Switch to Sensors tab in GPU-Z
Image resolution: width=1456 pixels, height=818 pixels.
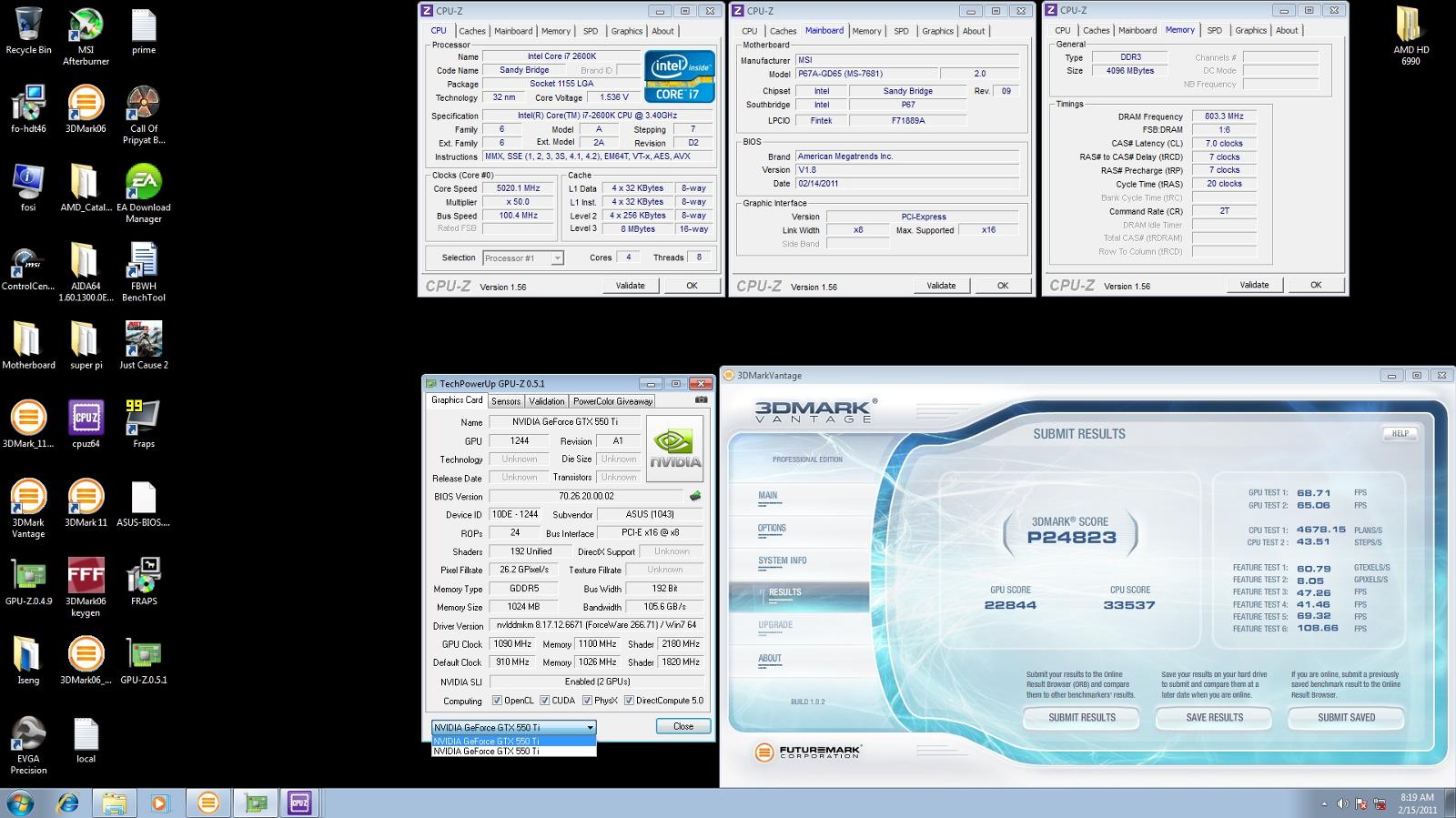[506, 401]
